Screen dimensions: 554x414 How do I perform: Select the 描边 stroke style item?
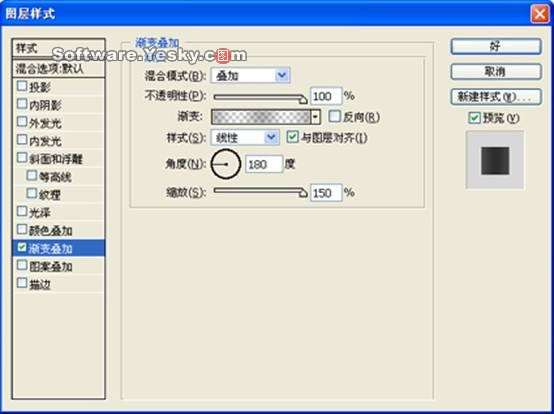(x=59, y=284)
